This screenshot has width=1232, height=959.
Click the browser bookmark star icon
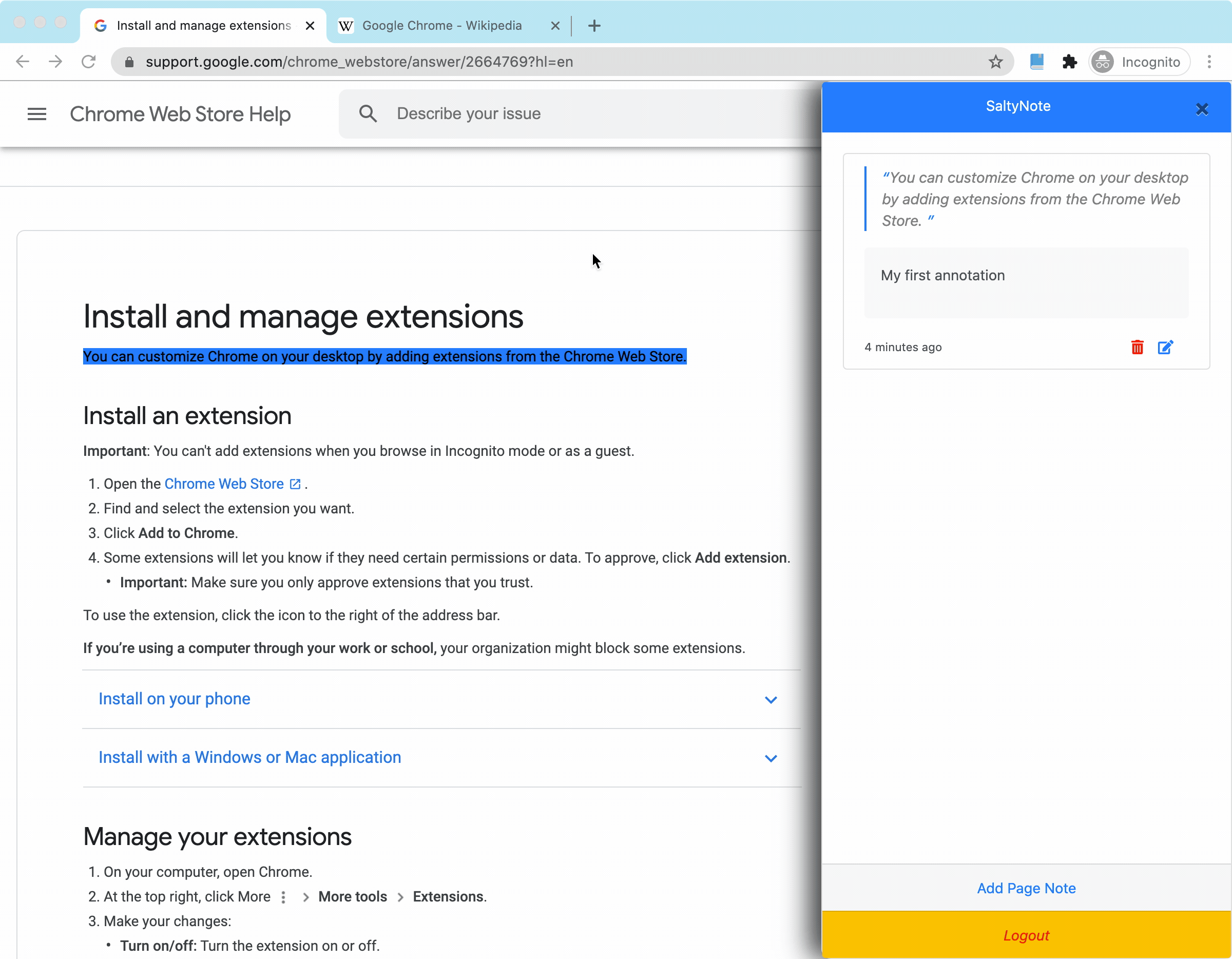click(x=996, y=61)
